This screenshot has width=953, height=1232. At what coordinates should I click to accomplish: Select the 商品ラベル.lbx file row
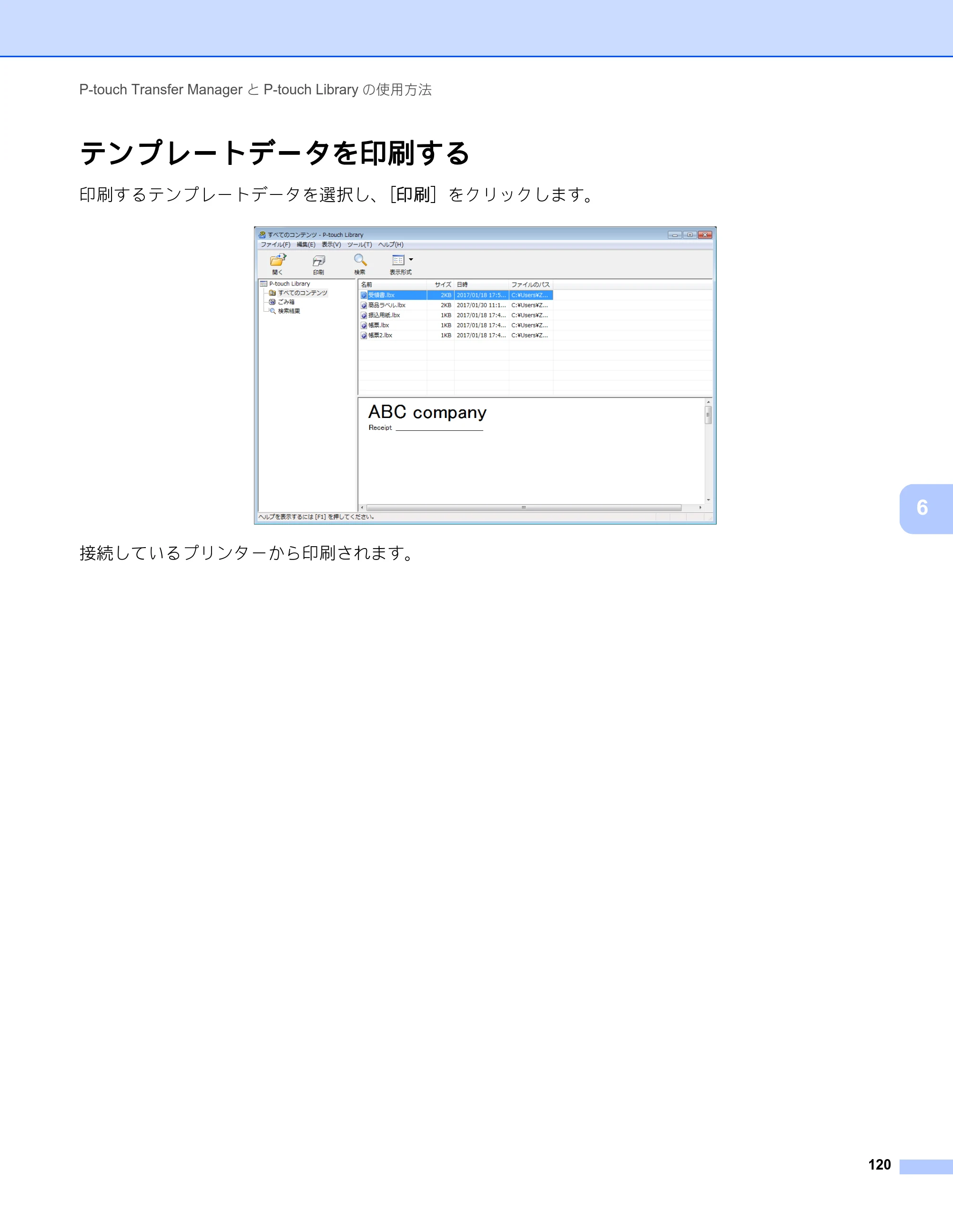pyautogui.click(x=456, y=305)
